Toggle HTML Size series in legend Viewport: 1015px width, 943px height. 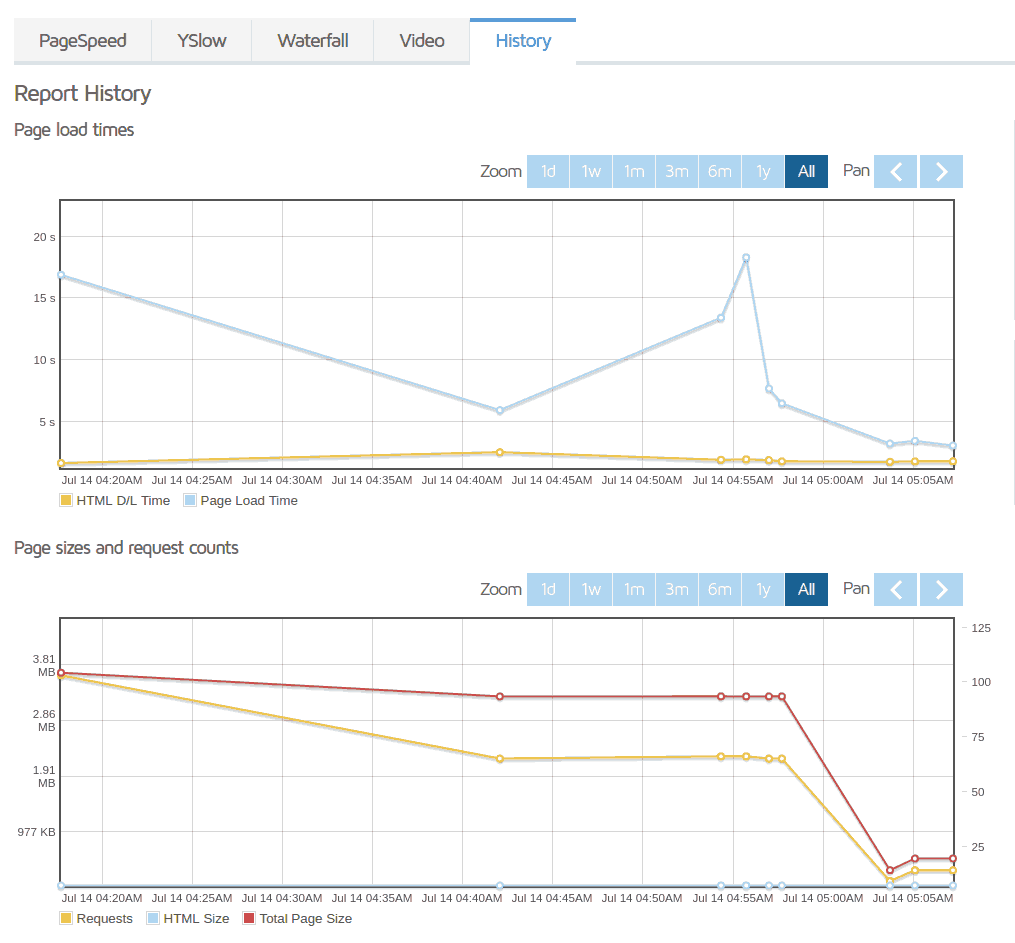point(188,918)
